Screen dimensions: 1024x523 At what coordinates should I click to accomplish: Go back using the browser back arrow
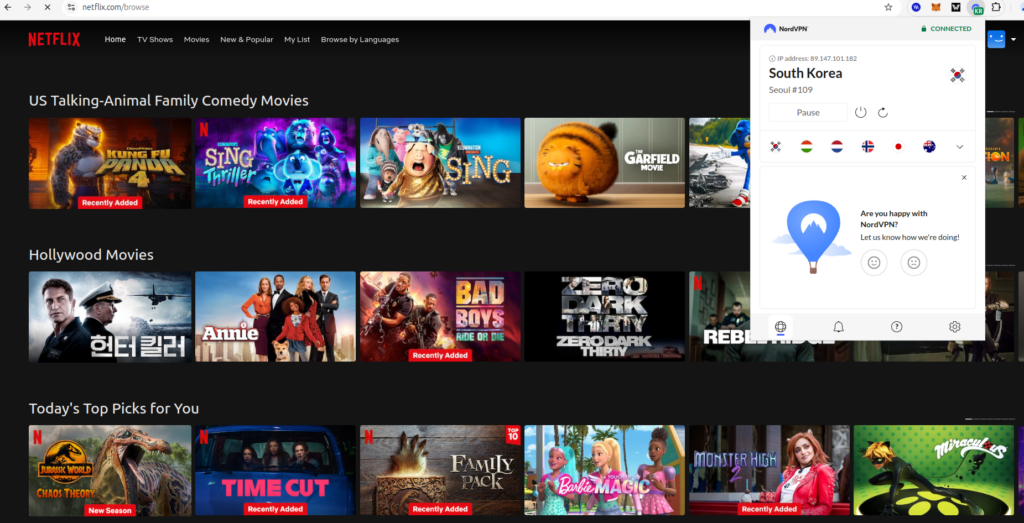8,7
